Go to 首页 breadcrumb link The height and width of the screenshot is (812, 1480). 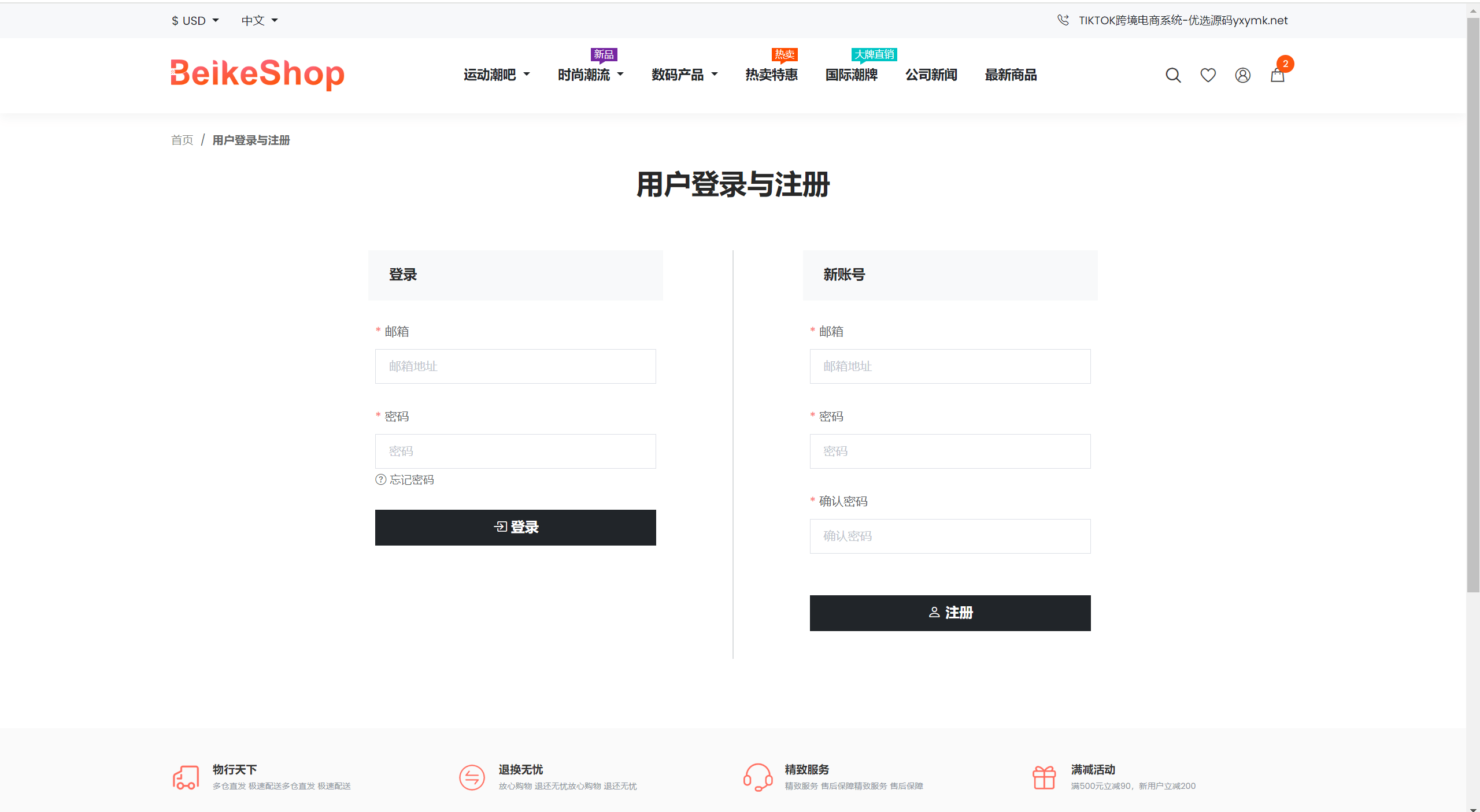coord(182,140)
